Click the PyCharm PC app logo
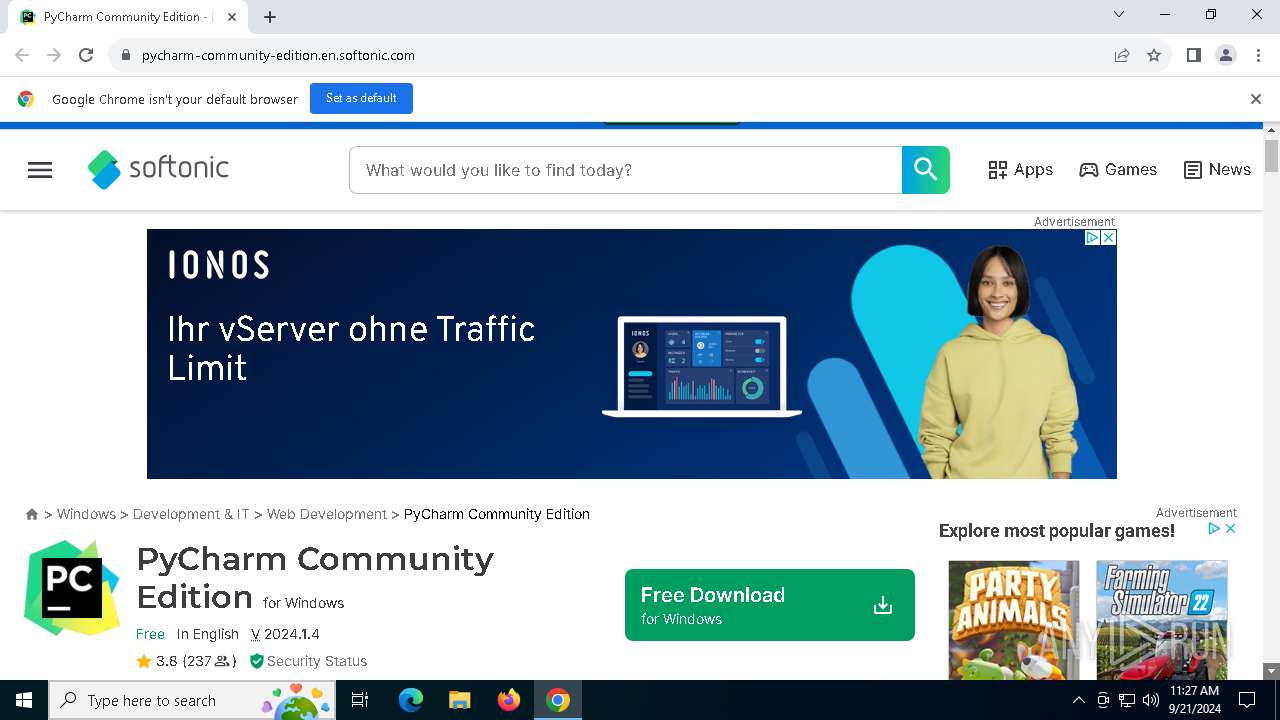 click(x=72, y=588)
